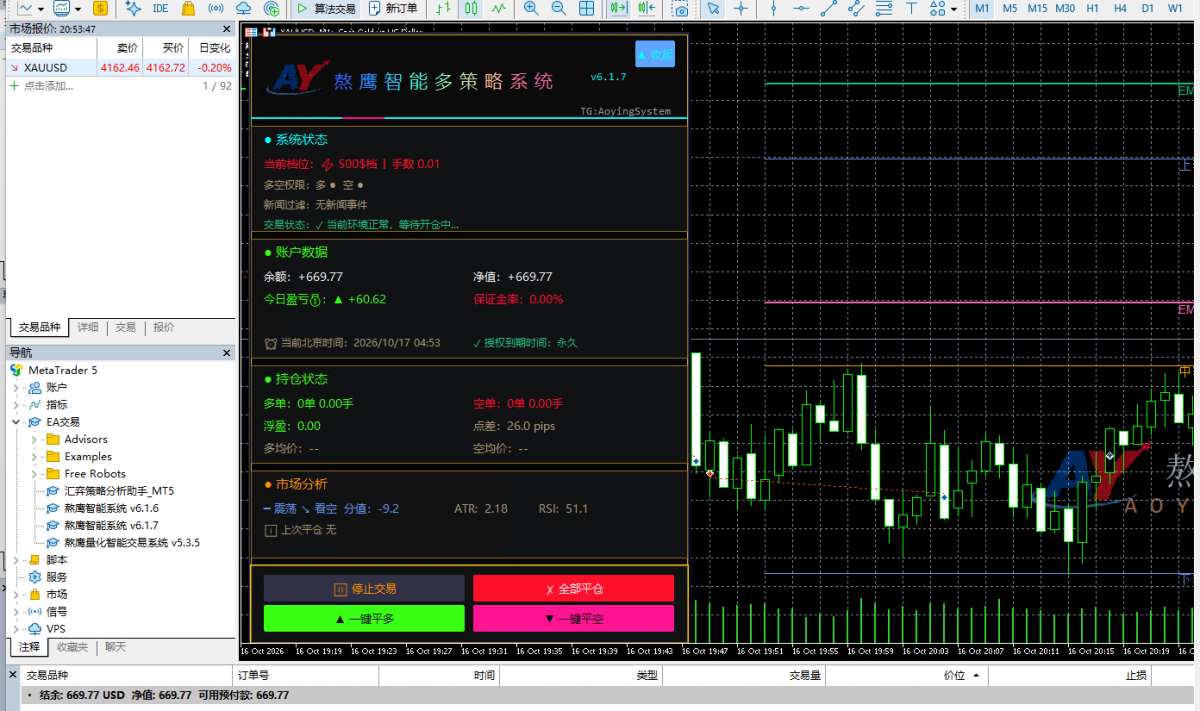The image size is (1200, 711).
Task: Click the tile windows grid icon
Action: point(587,8)
